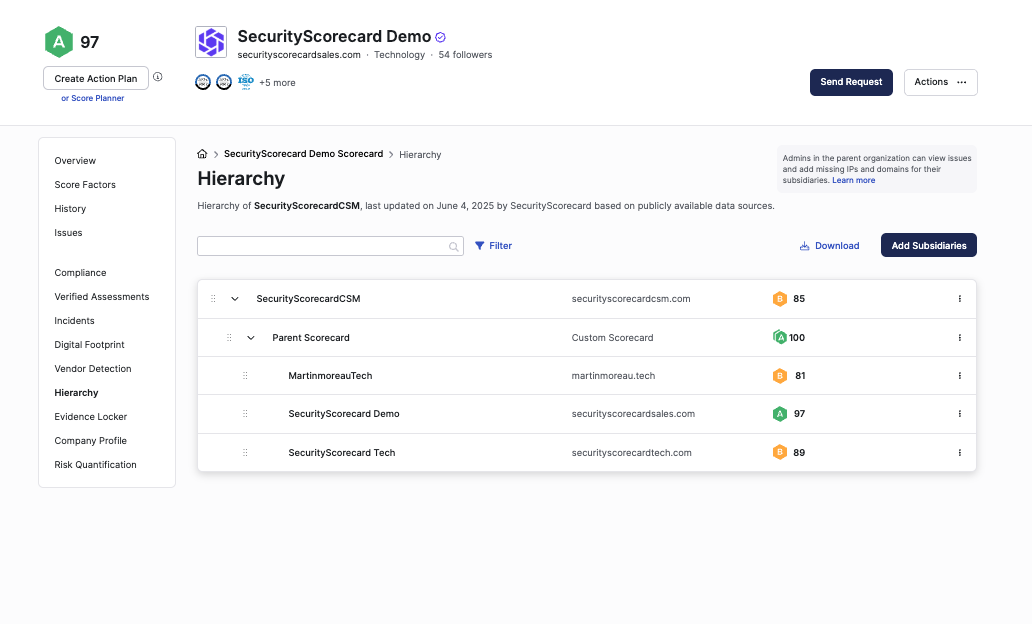Click drag handle of SecurityScorecard Demo row

(245, 414)
